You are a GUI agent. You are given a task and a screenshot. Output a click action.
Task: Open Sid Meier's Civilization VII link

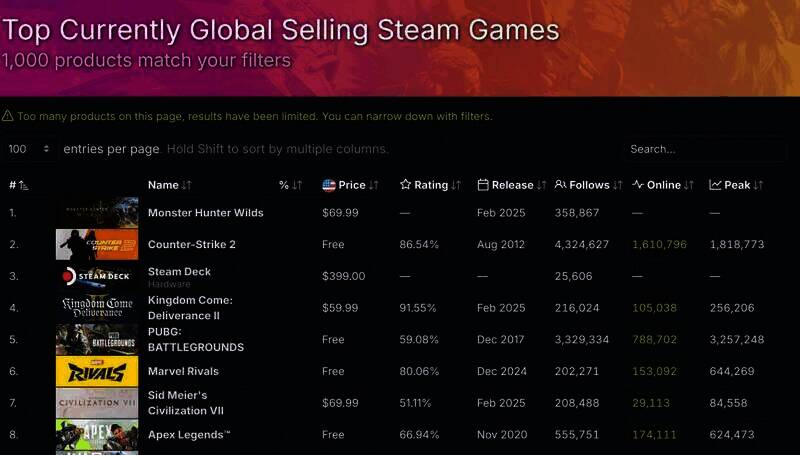(x=184, y=403)
